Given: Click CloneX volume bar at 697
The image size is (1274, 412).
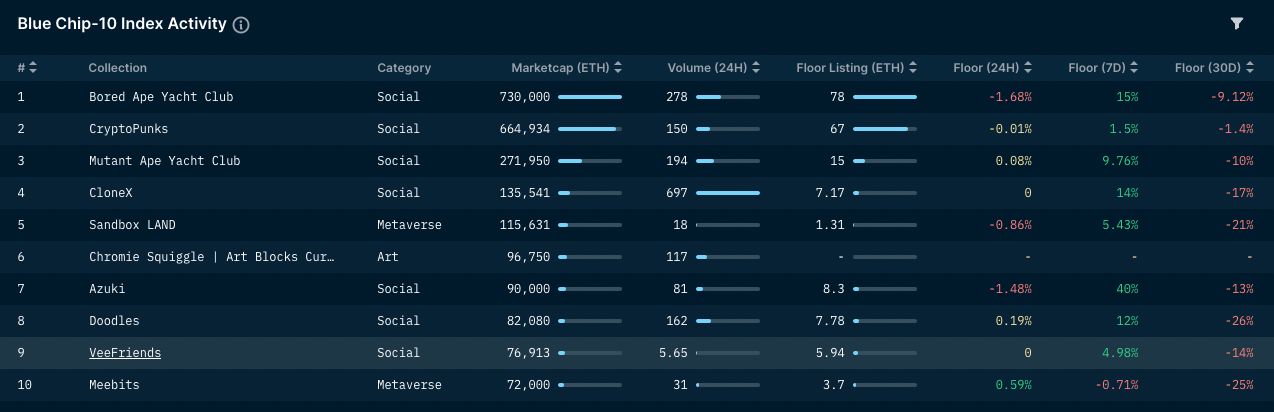Looking at the screenshot, I should (727, 193).
